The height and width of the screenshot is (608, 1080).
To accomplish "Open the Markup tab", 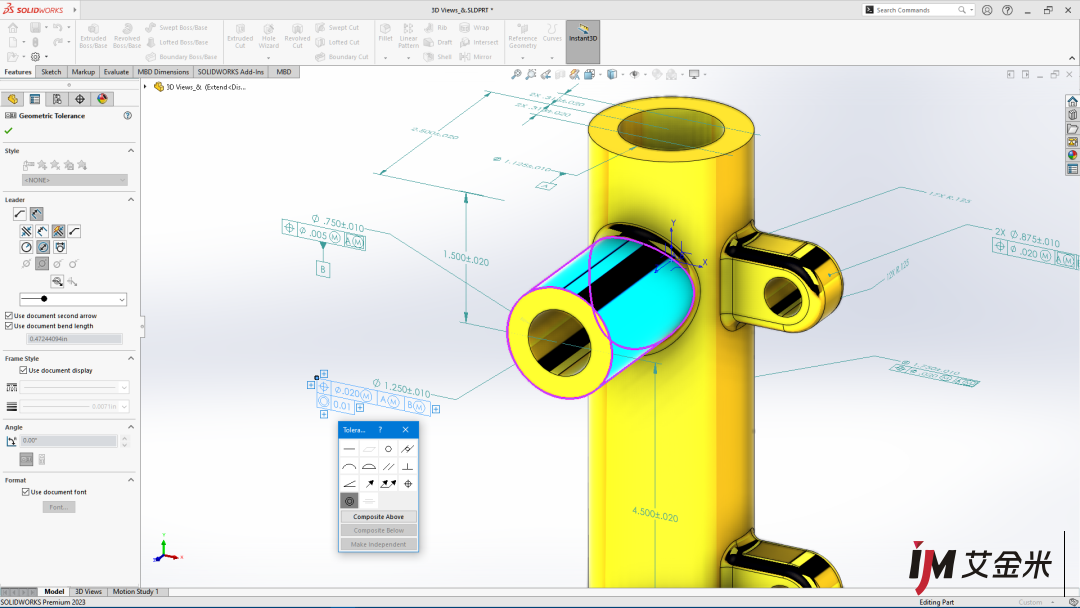I will [83, 72].
